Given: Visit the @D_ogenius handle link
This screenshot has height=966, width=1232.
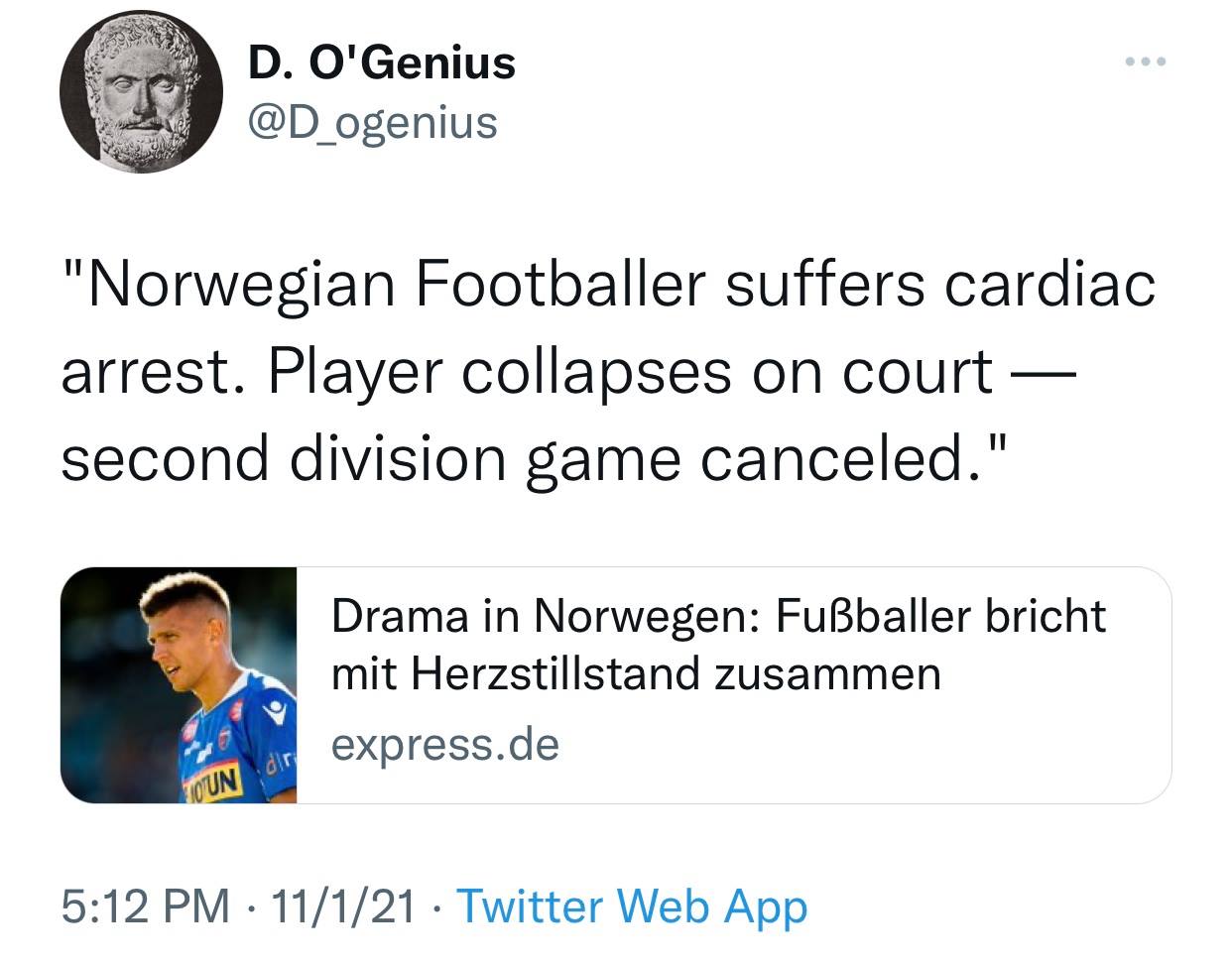Looking at the screenshot, I should [x=372, y=122].
